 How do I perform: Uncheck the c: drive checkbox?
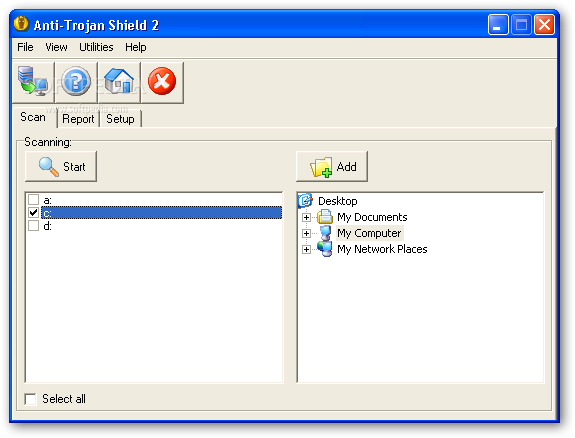click(x=33, y=212)
